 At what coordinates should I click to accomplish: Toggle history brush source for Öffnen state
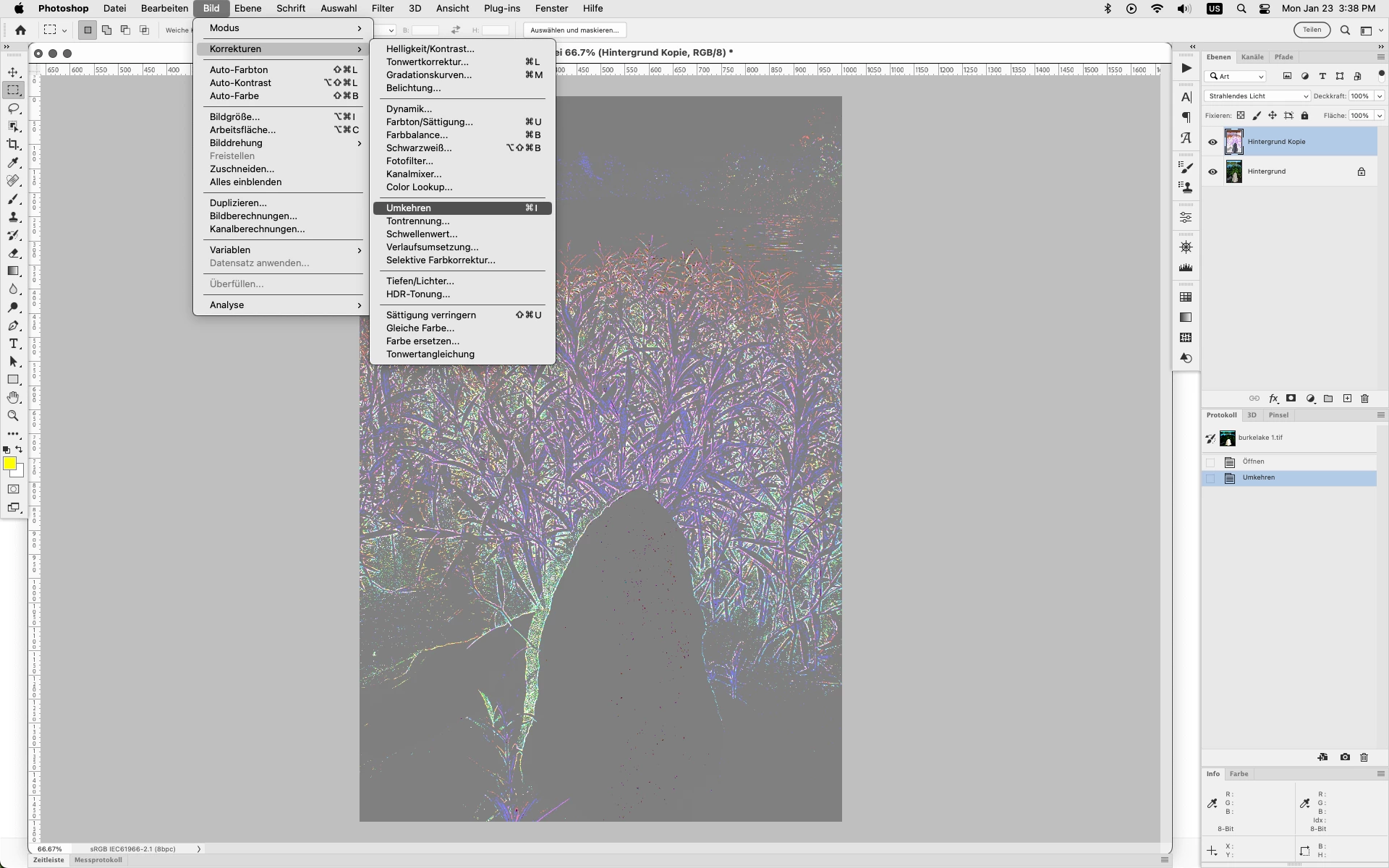1210,461
